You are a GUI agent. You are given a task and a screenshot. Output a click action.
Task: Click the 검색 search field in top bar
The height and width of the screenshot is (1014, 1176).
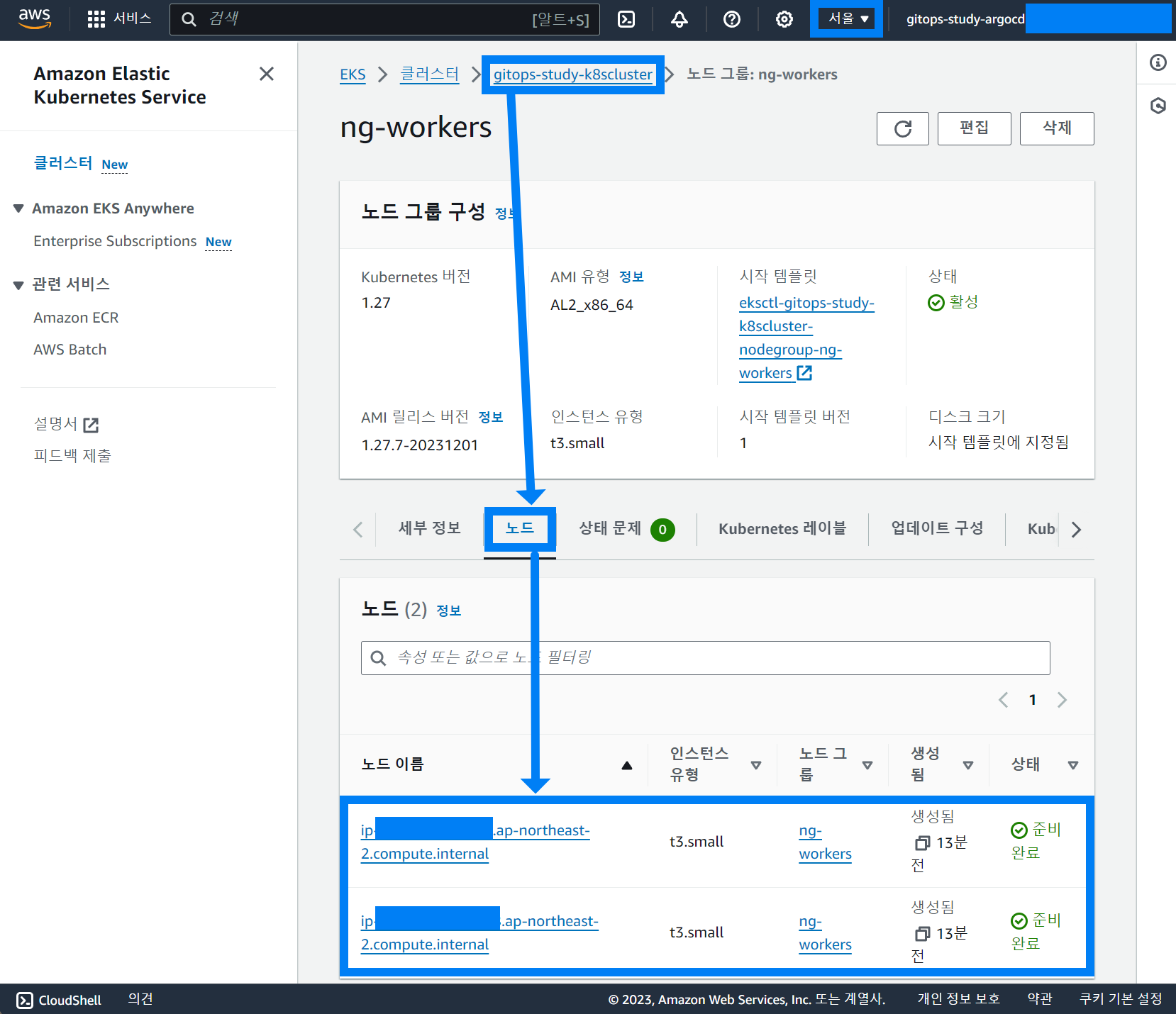tap(384, 19)
